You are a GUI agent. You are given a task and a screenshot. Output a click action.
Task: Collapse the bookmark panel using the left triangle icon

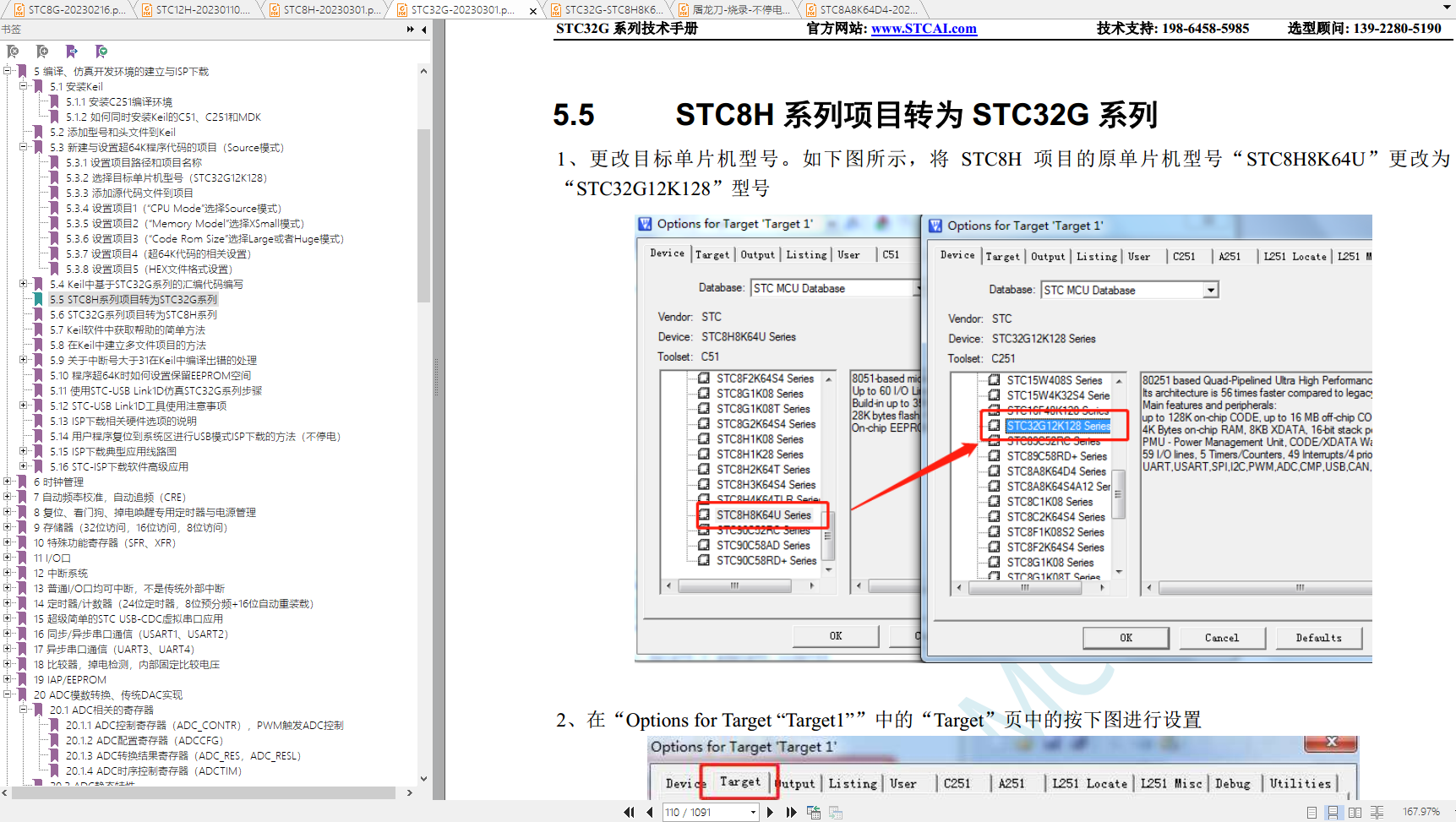[x=423, y=30]
